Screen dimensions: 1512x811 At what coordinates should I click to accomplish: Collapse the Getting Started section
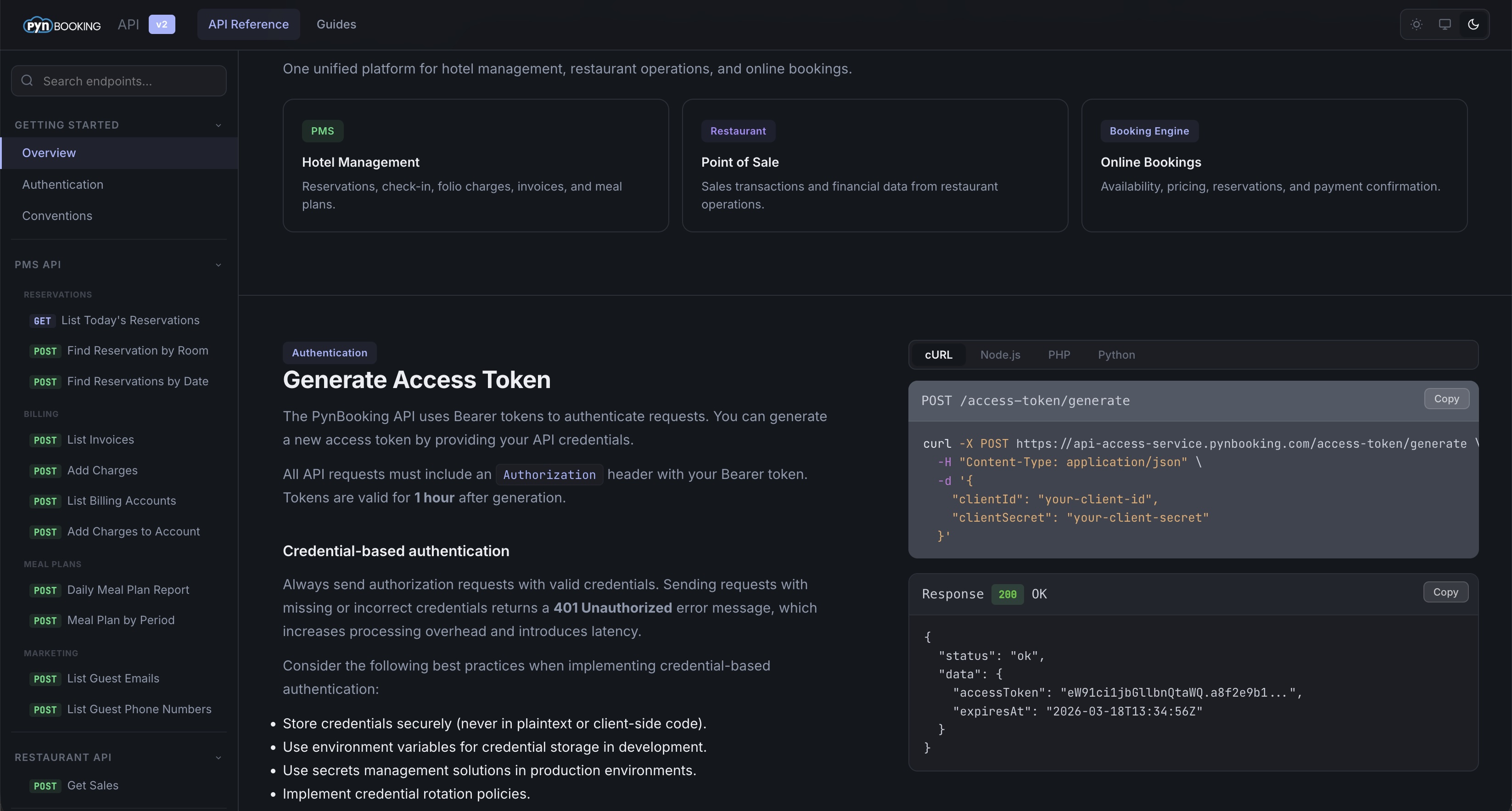[x=218, y=125]
